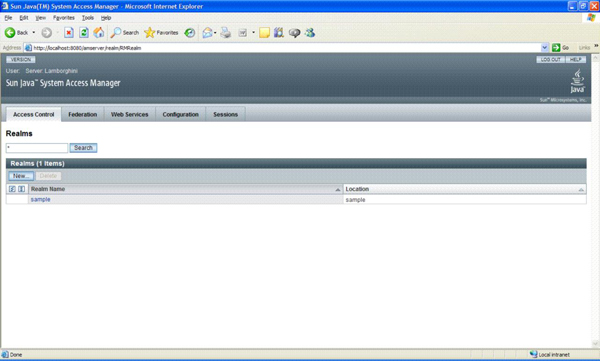Switch to the Federation tab

82,114
